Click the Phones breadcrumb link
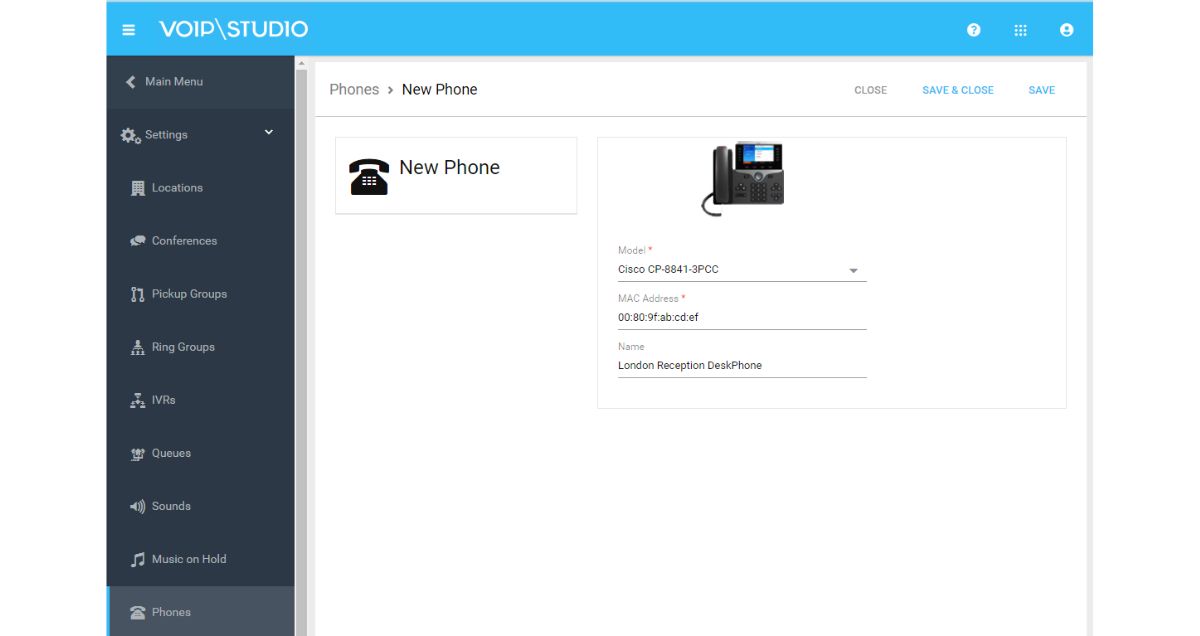This screenshot has width=1200, height=636. point(354,89)
